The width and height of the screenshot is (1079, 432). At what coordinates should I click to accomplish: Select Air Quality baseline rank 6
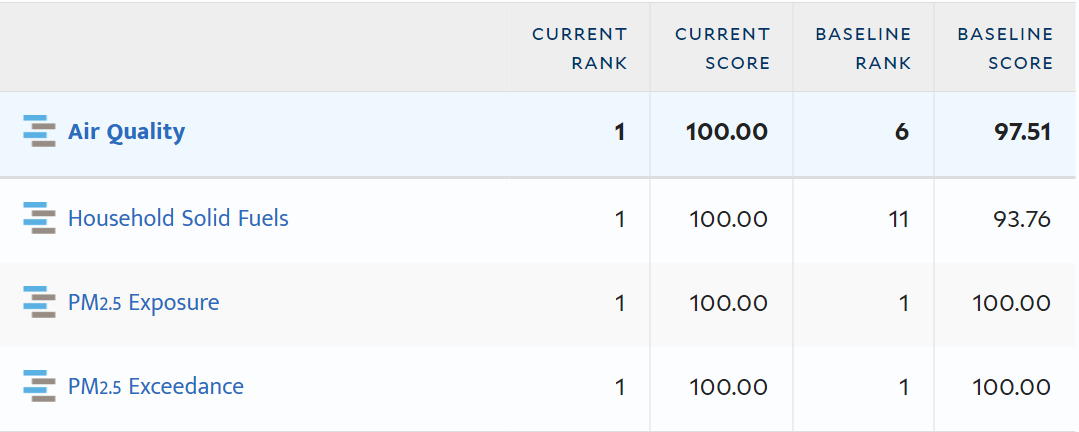click(901, 132)
